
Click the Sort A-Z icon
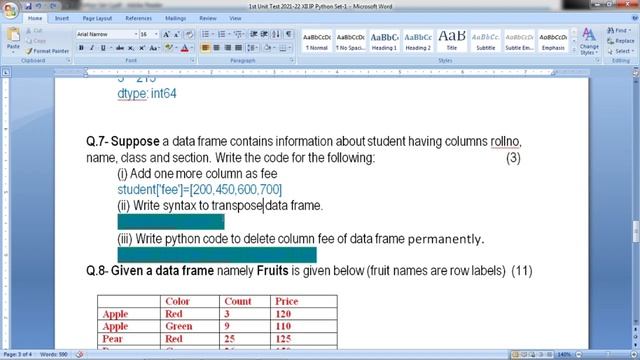(x=276, y=34)
